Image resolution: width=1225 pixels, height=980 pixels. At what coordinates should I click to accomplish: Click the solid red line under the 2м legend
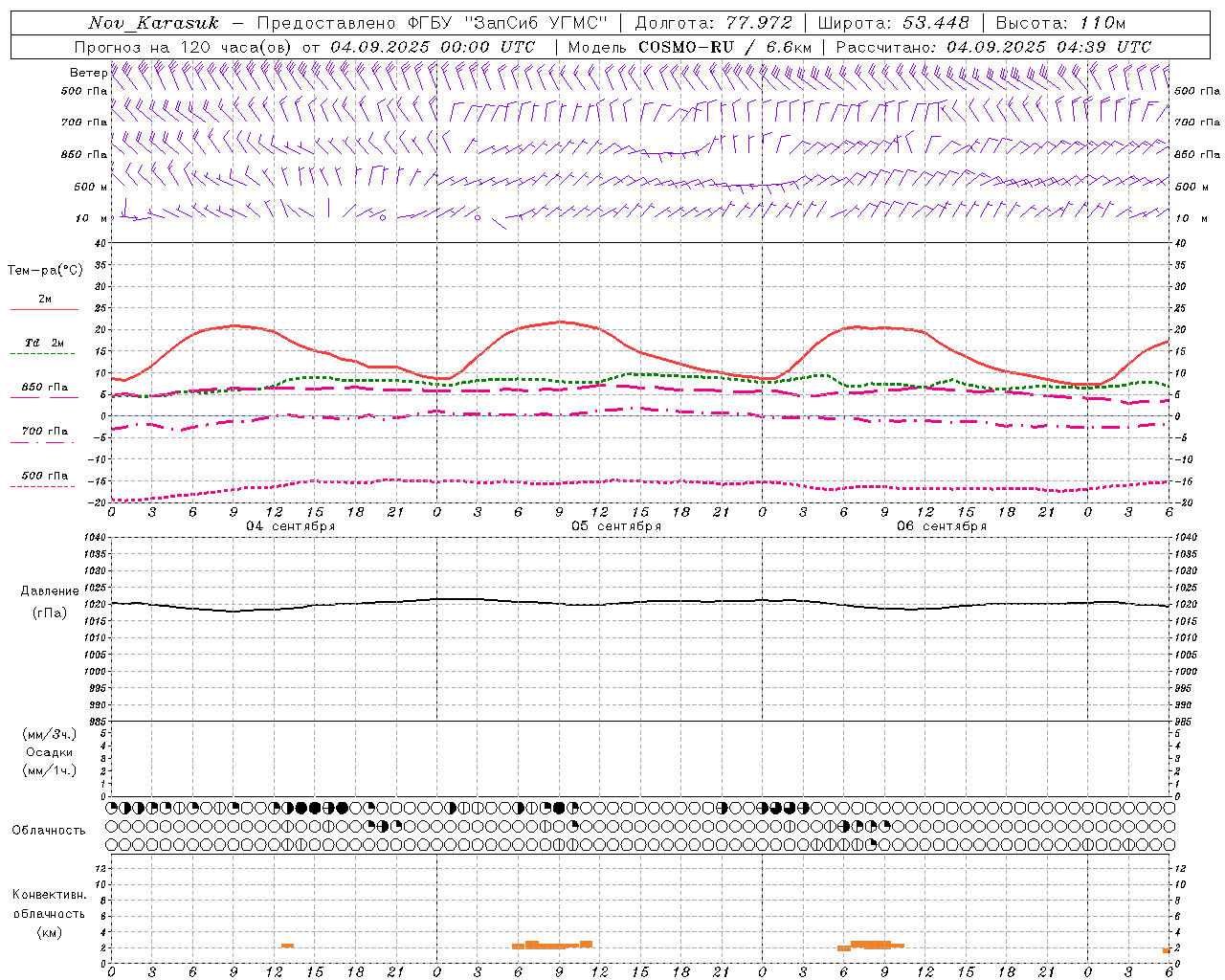[x=44, y=309]
